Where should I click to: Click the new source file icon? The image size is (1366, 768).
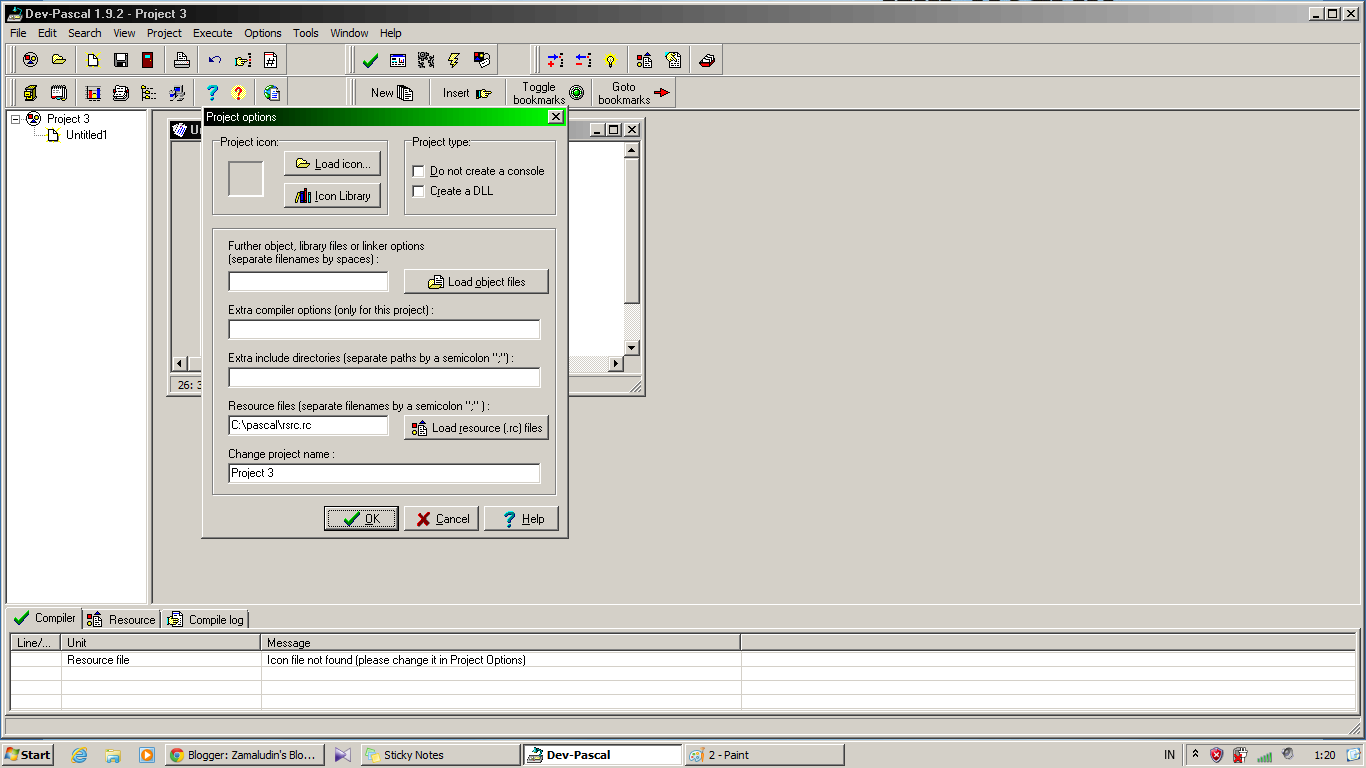click(93, 60)
